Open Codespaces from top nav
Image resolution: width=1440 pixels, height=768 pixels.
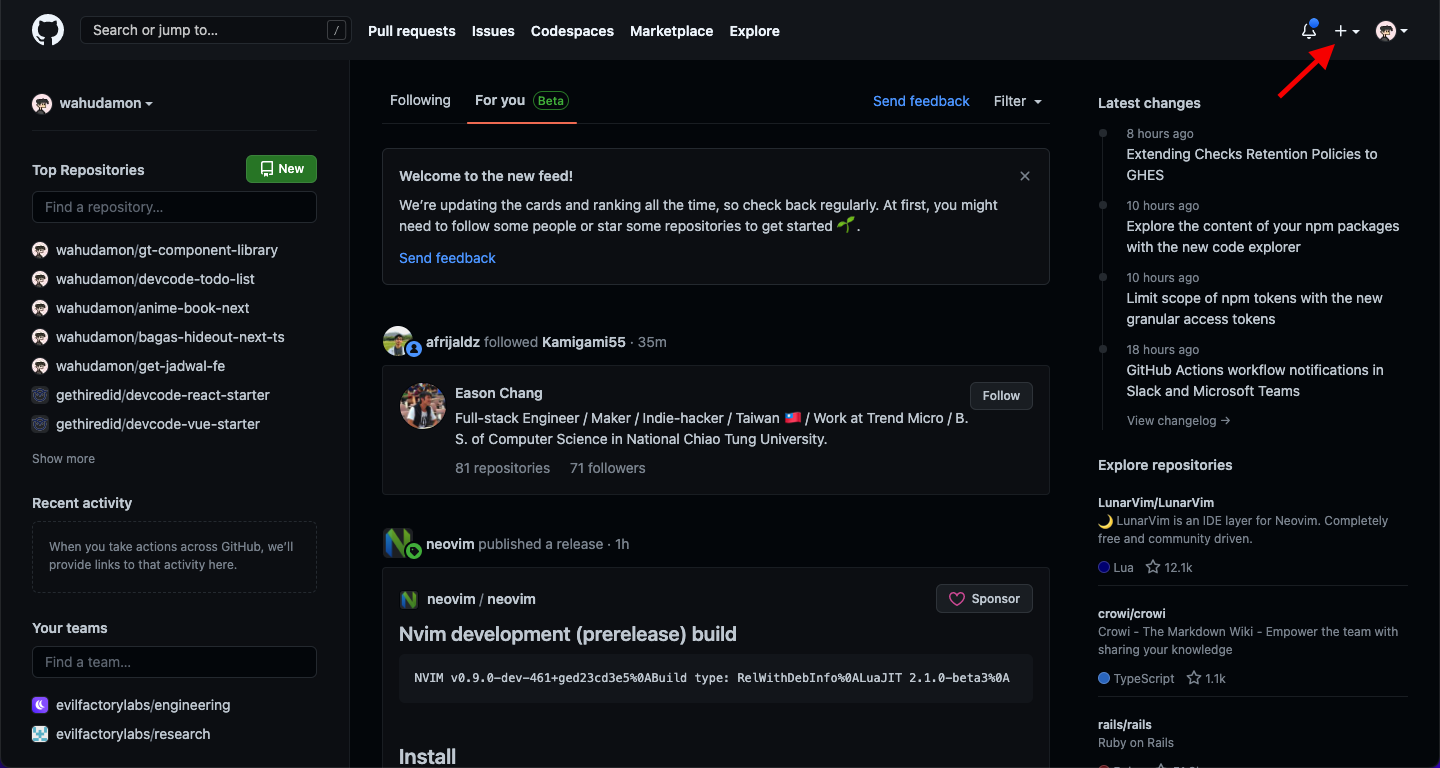(572, 31)
